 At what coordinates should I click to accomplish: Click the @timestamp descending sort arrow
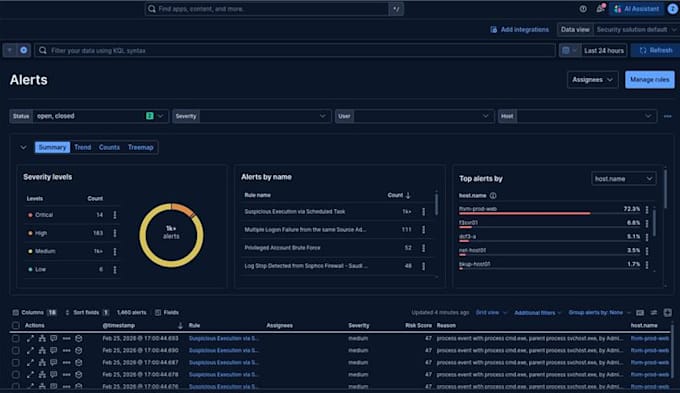tap(180, 325)
